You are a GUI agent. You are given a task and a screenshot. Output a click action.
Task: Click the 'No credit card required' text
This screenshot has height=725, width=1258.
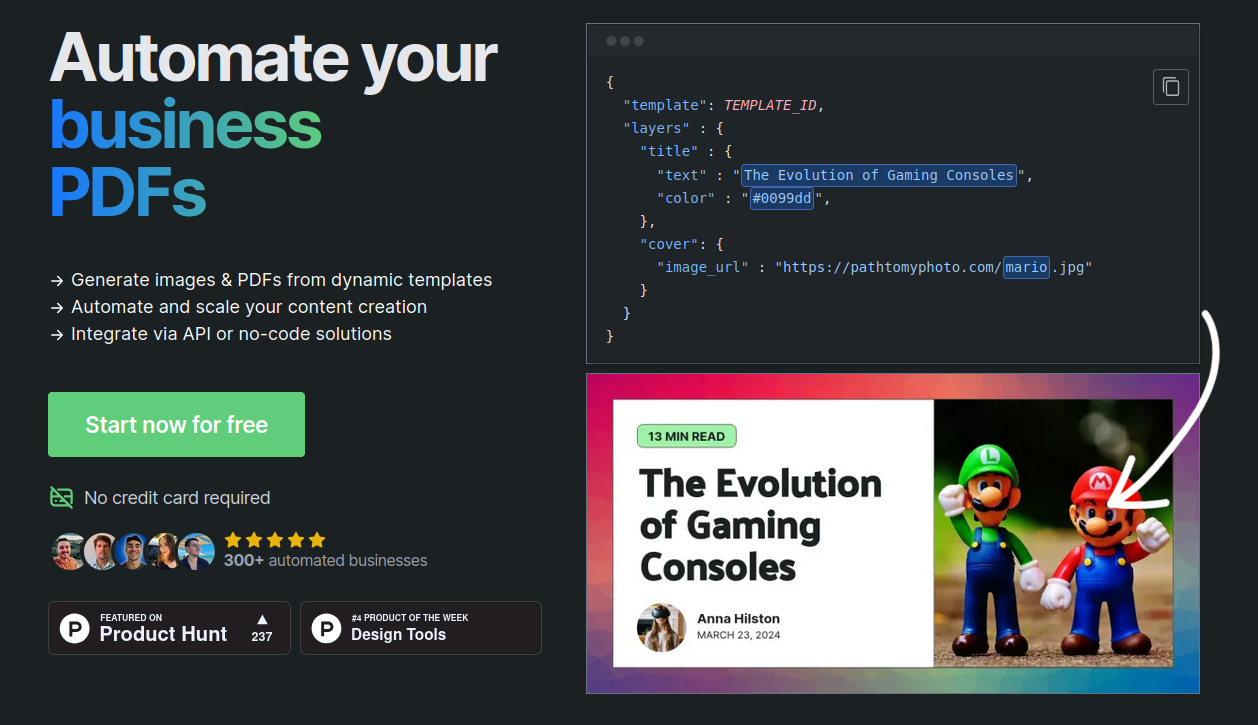point(177,498)
